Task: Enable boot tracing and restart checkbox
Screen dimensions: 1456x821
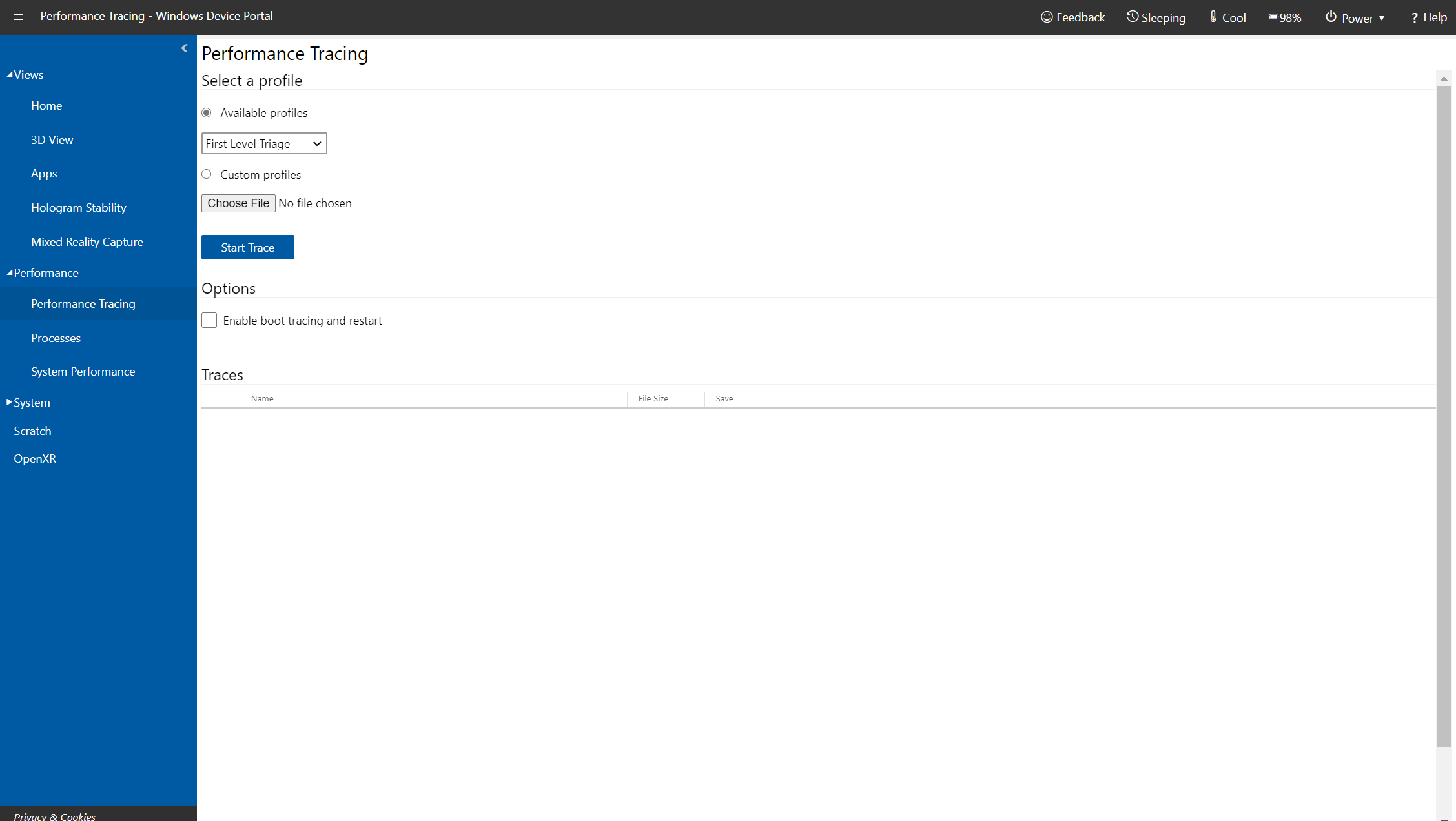Action: click(x=209, y=320)
